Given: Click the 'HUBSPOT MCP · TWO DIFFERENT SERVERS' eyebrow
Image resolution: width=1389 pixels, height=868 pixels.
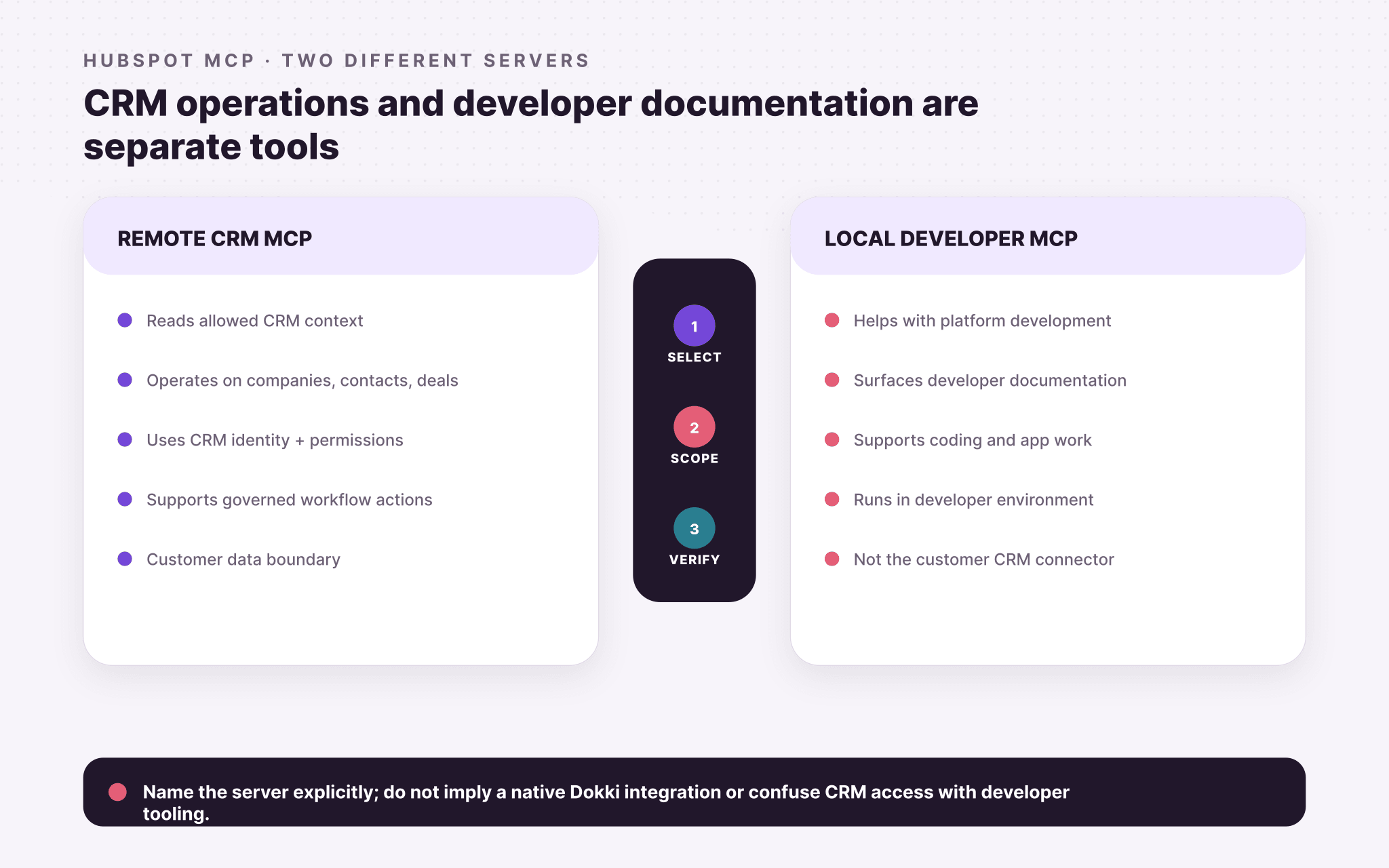Looking at the screenshot, I should click(336, 60).
